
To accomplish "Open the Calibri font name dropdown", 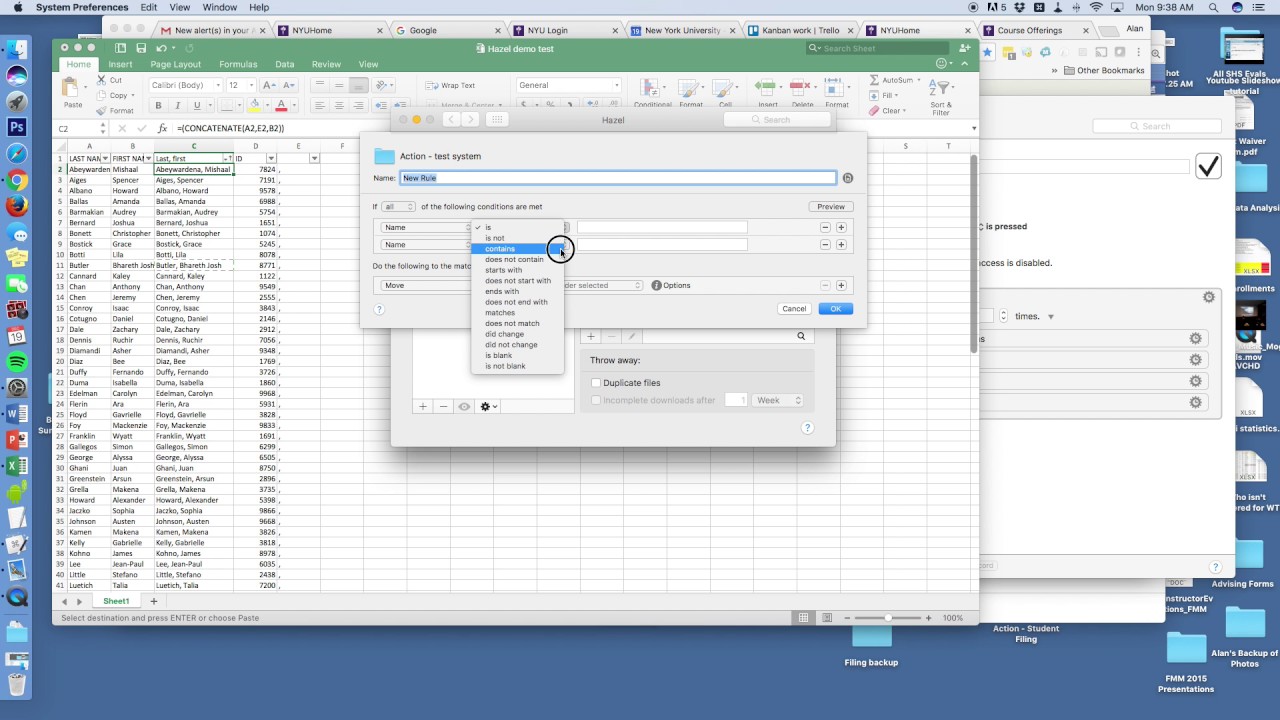I will 185,85.
